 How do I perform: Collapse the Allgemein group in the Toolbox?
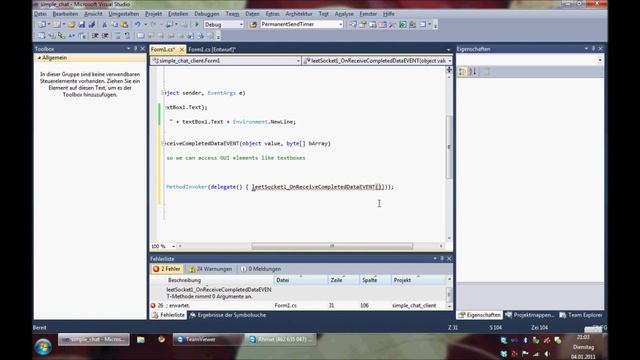tap(39, 58)
